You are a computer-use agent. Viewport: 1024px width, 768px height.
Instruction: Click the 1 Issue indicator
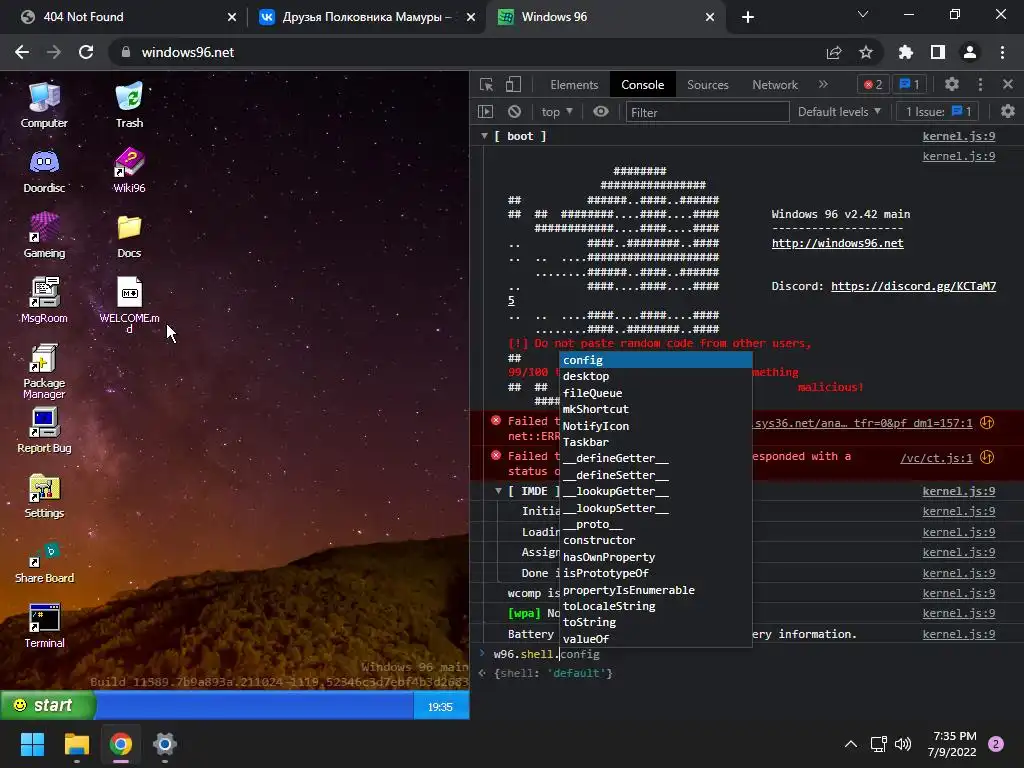938,112
